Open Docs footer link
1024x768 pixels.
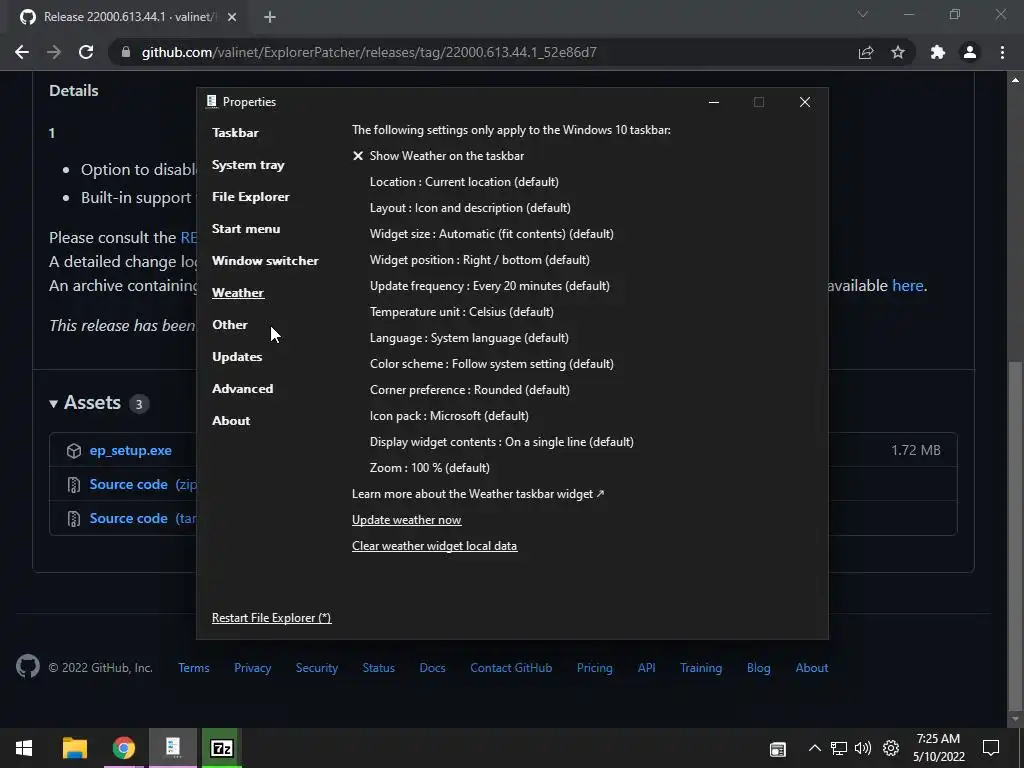point(432,668)
